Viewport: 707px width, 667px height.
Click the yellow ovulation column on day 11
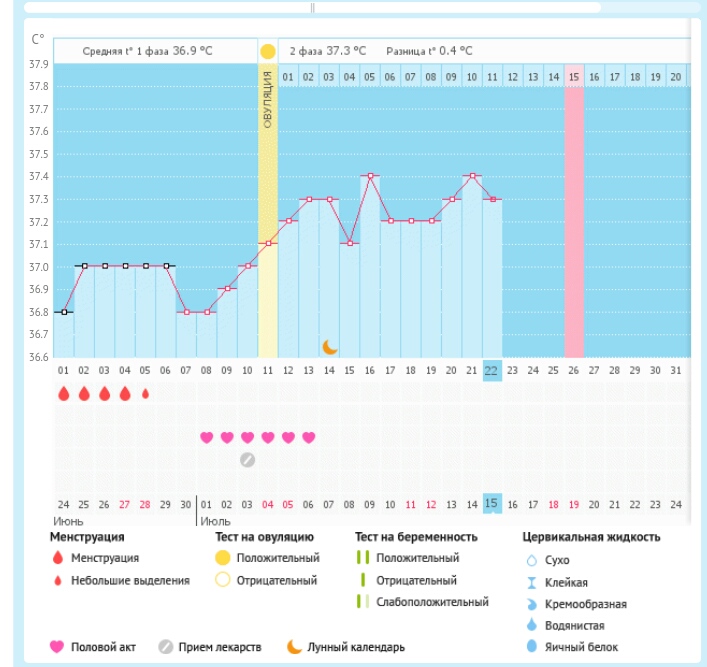(x=268, y=220)
